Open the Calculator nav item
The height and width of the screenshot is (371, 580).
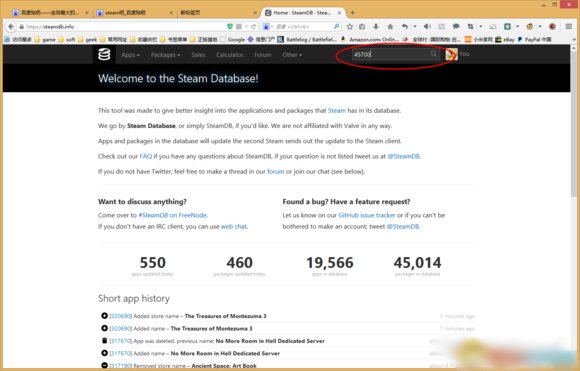coord(230,55)
